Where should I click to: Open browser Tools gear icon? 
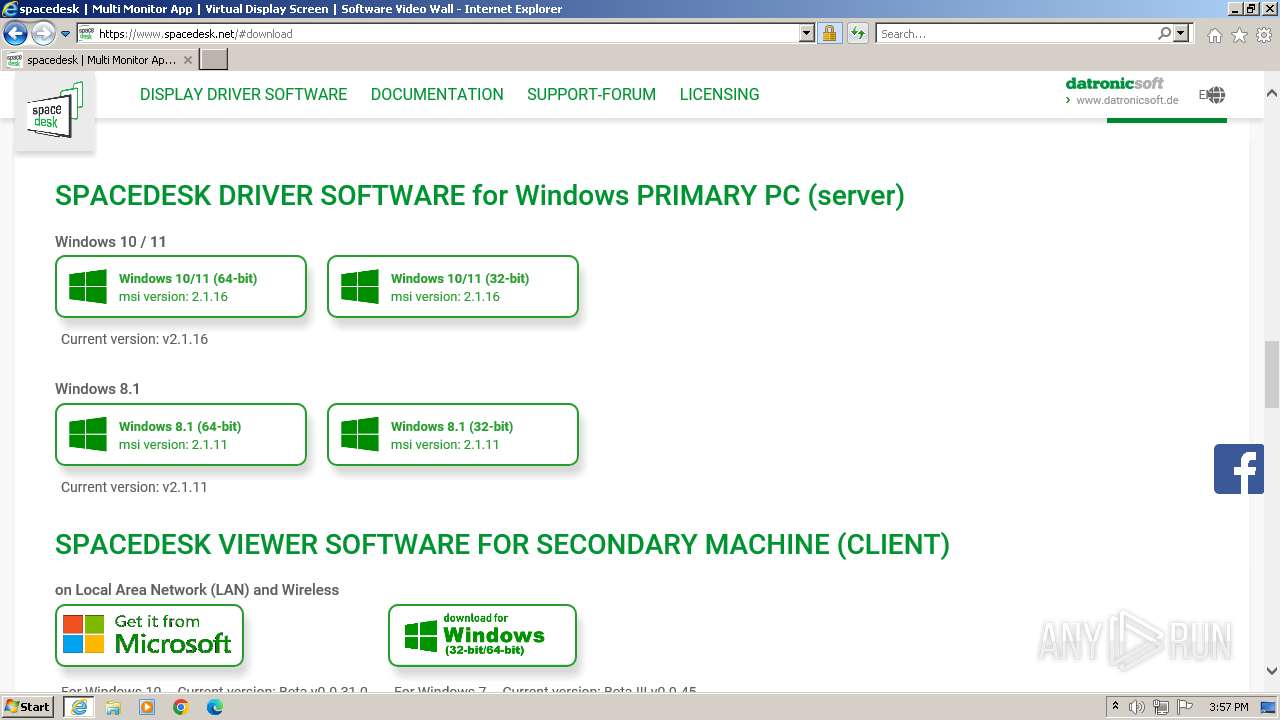1264,35
